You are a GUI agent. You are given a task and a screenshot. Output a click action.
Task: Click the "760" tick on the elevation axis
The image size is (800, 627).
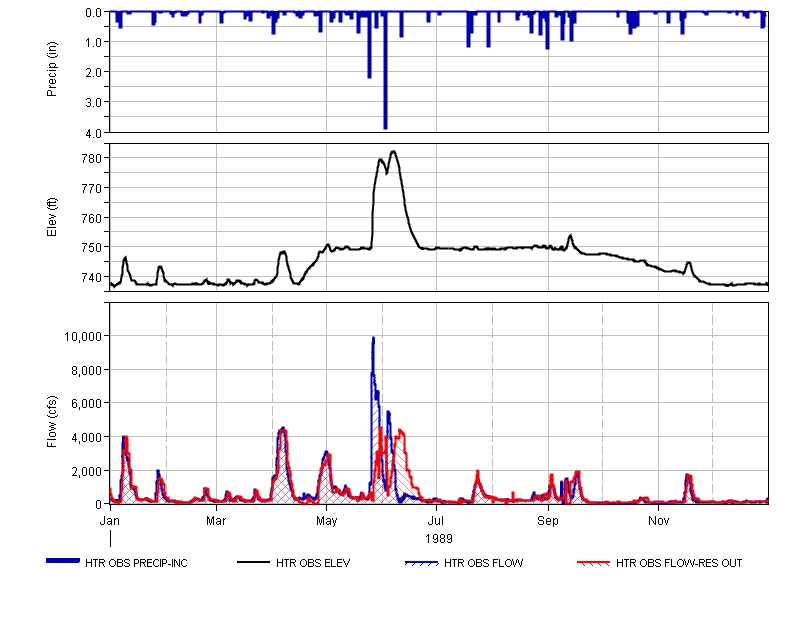tap(92, 218)
